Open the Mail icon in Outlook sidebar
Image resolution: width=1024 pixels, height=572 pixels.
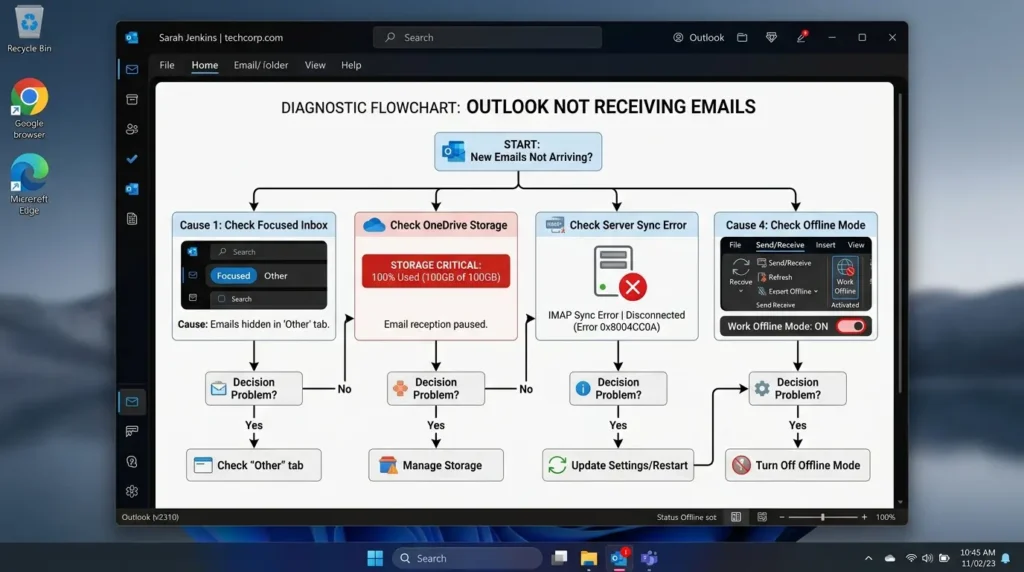click(132, 69)
